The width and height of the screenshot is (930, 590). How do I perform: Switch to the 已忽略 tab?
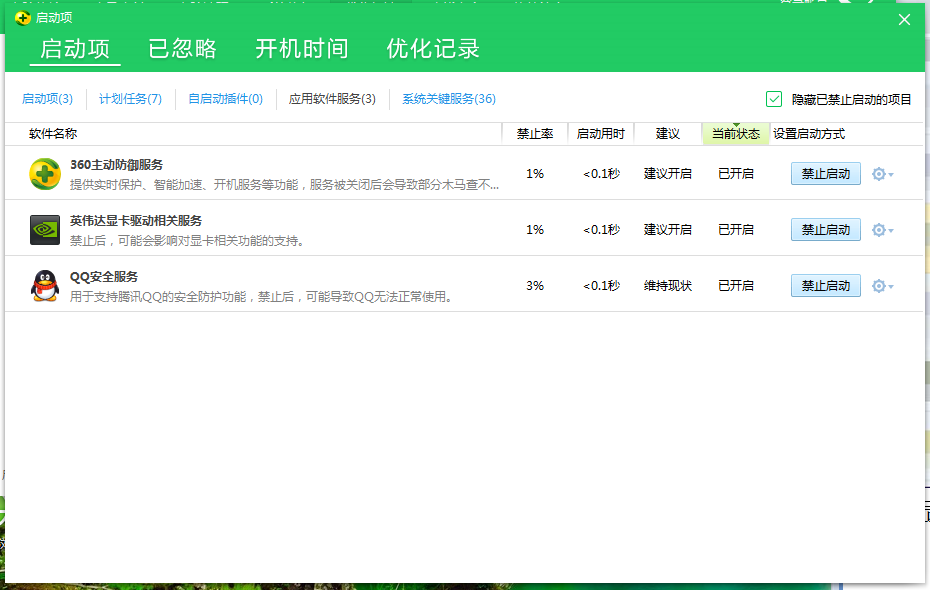pyautogui.click(x=182, y=49)
